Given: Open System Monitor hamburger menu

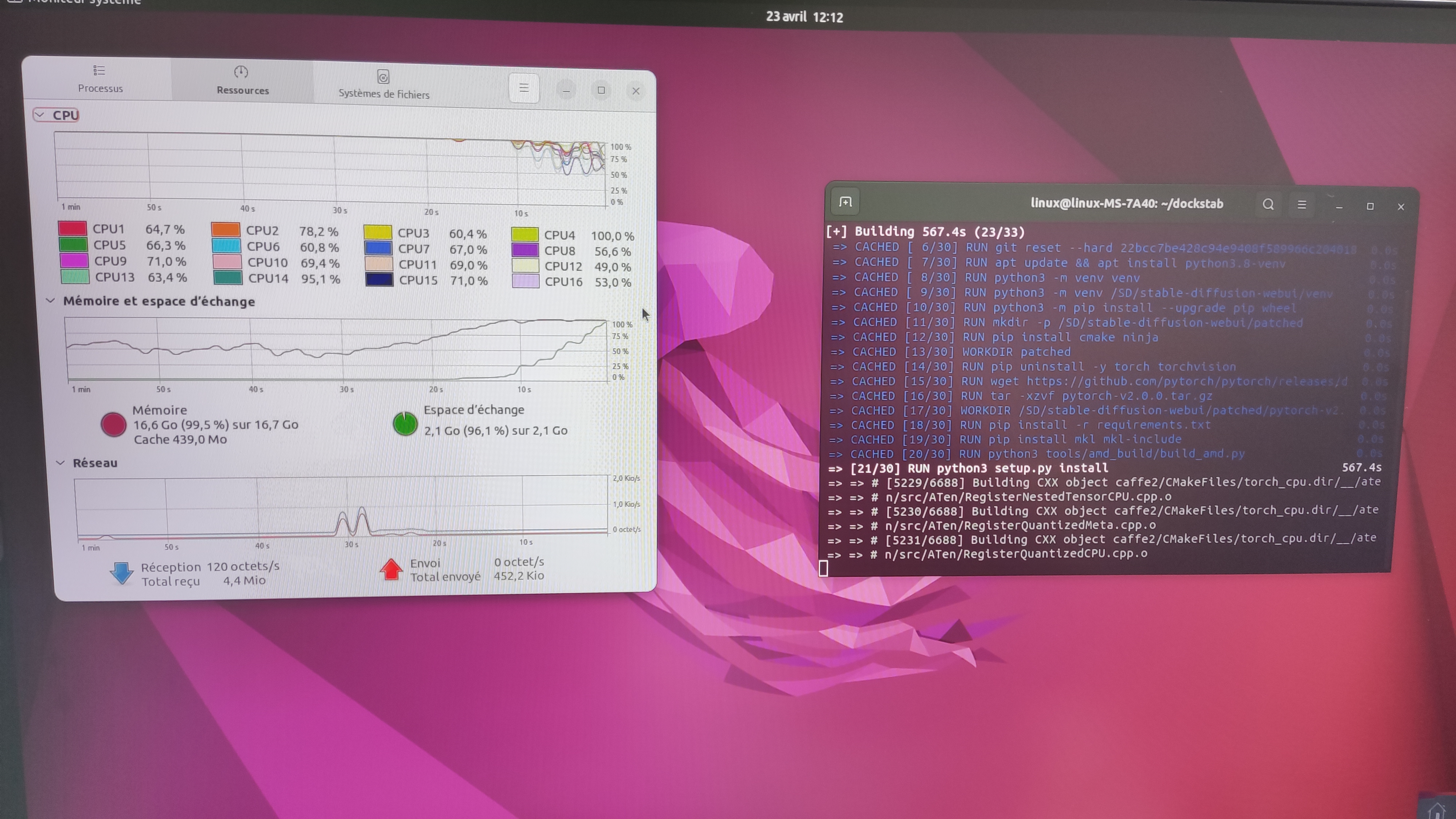Looking at the screenshot, I should point(523,88).
